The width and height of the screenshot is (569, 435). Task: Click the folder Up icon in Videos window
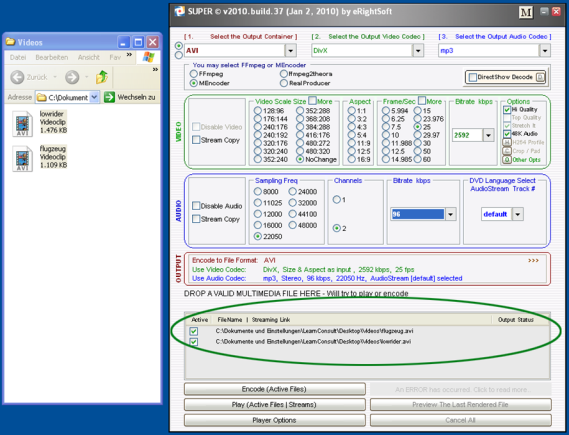pyautogui.click(x=102, y=77)
